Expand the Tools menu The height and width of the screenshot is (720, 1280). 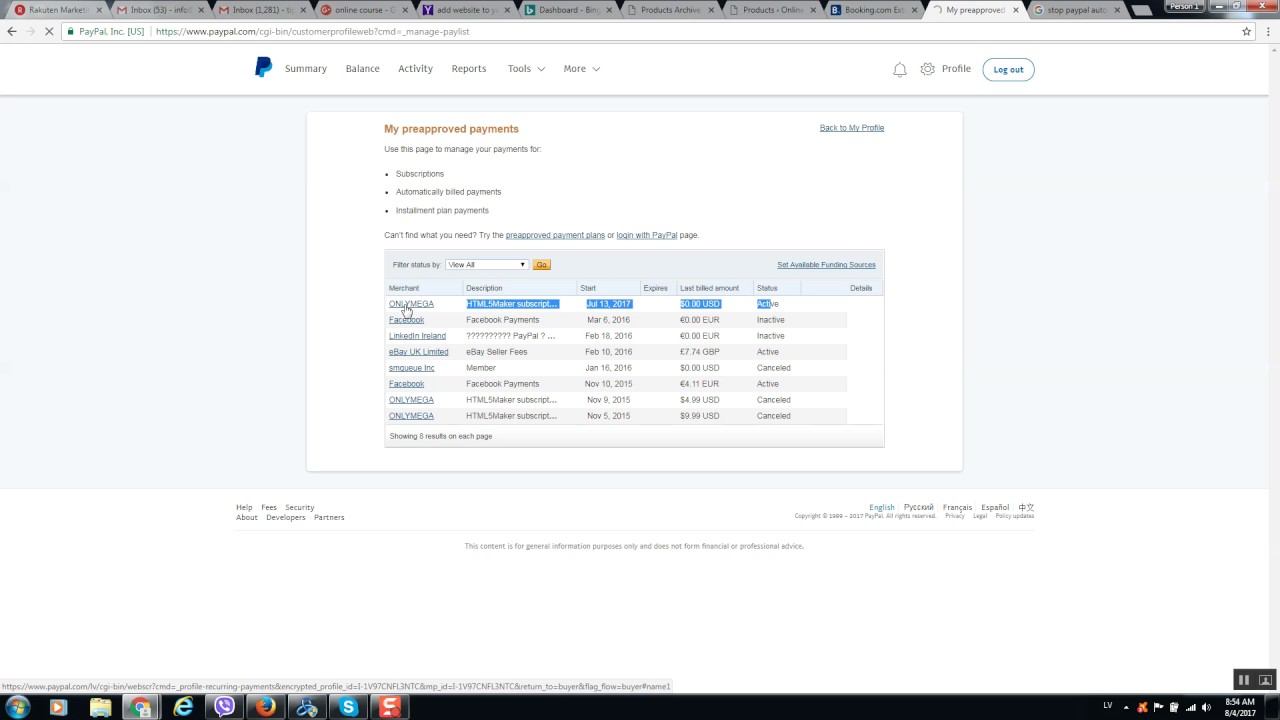[526, 69]
